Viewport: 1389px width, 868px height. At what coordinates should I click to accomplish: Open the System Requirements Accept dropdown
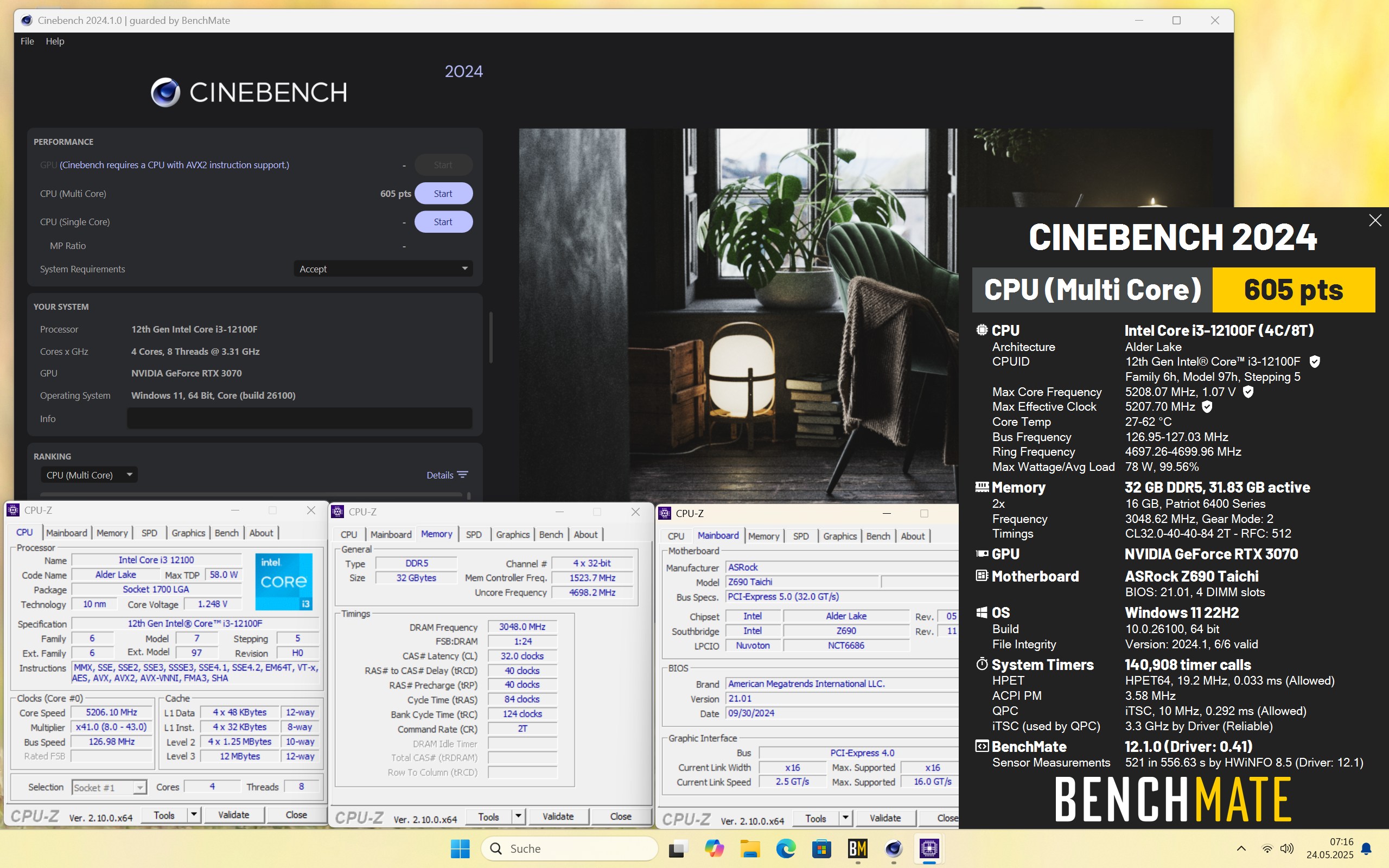click(383, 269)
